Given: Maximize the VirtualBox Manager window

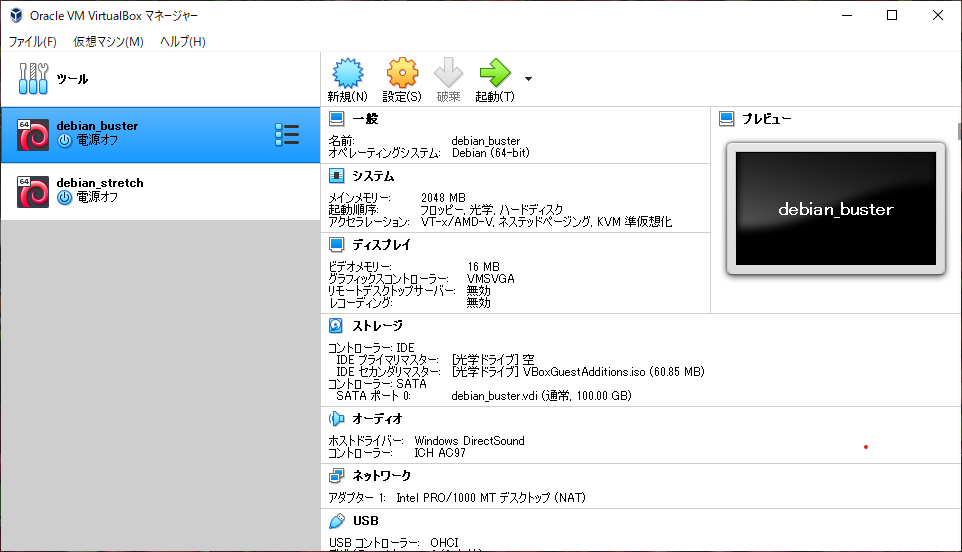Looking at the screenshot, I should pos(892,15).
